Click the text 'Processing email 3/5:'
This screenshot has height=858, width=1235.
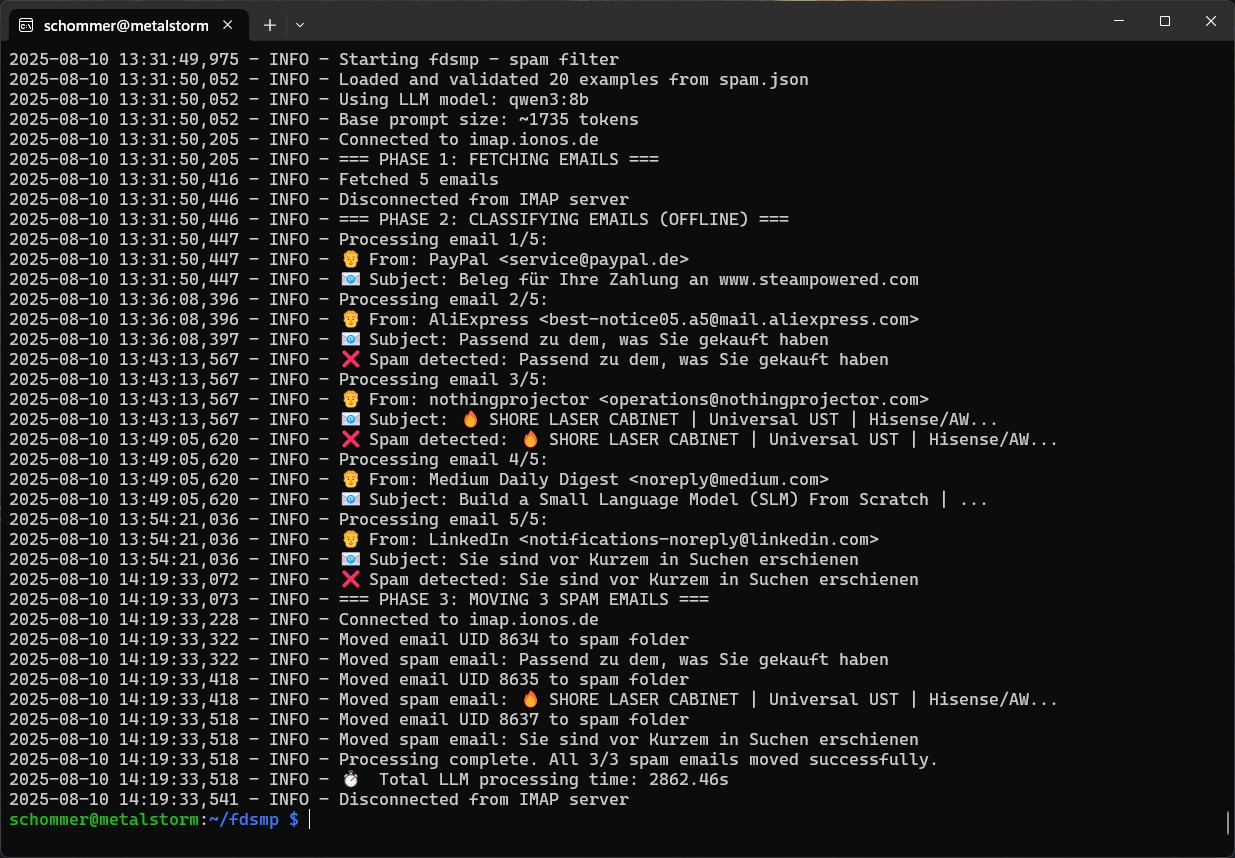click(x=444, y=379)
